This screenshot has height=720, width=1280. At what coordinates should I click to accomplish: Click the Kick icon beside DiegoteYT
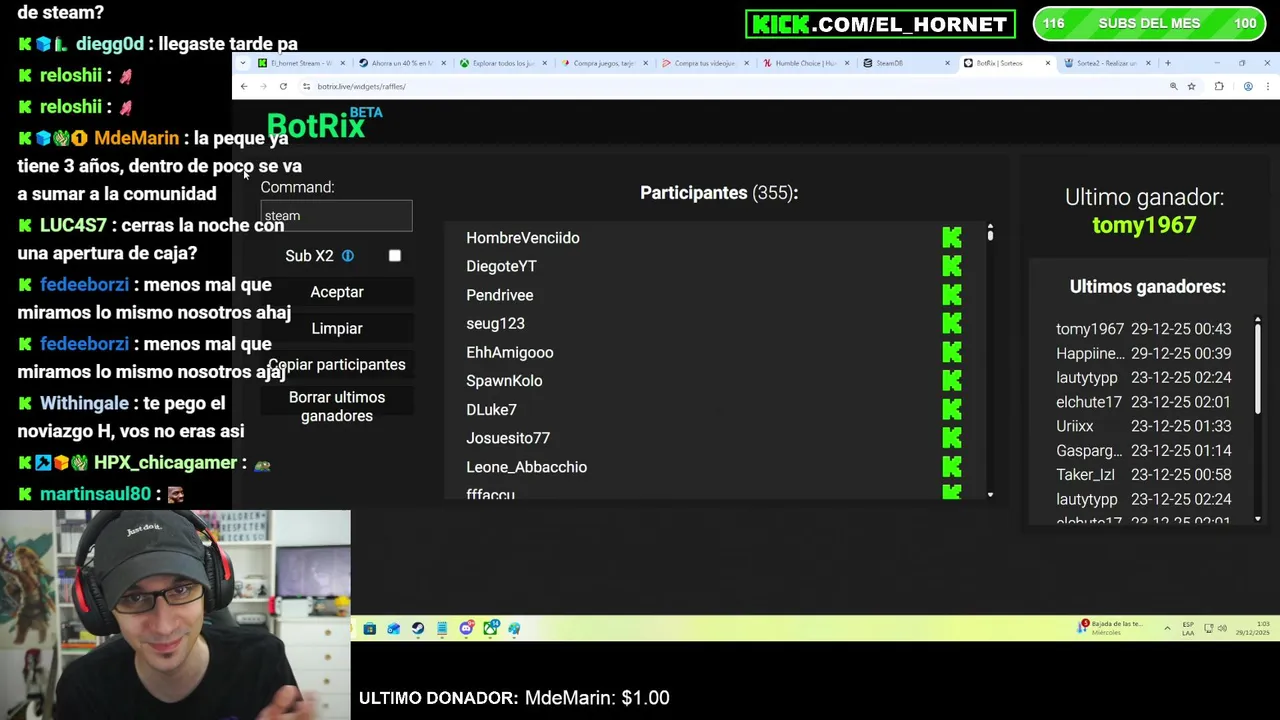pyautogui.click(x=952, y=266)
